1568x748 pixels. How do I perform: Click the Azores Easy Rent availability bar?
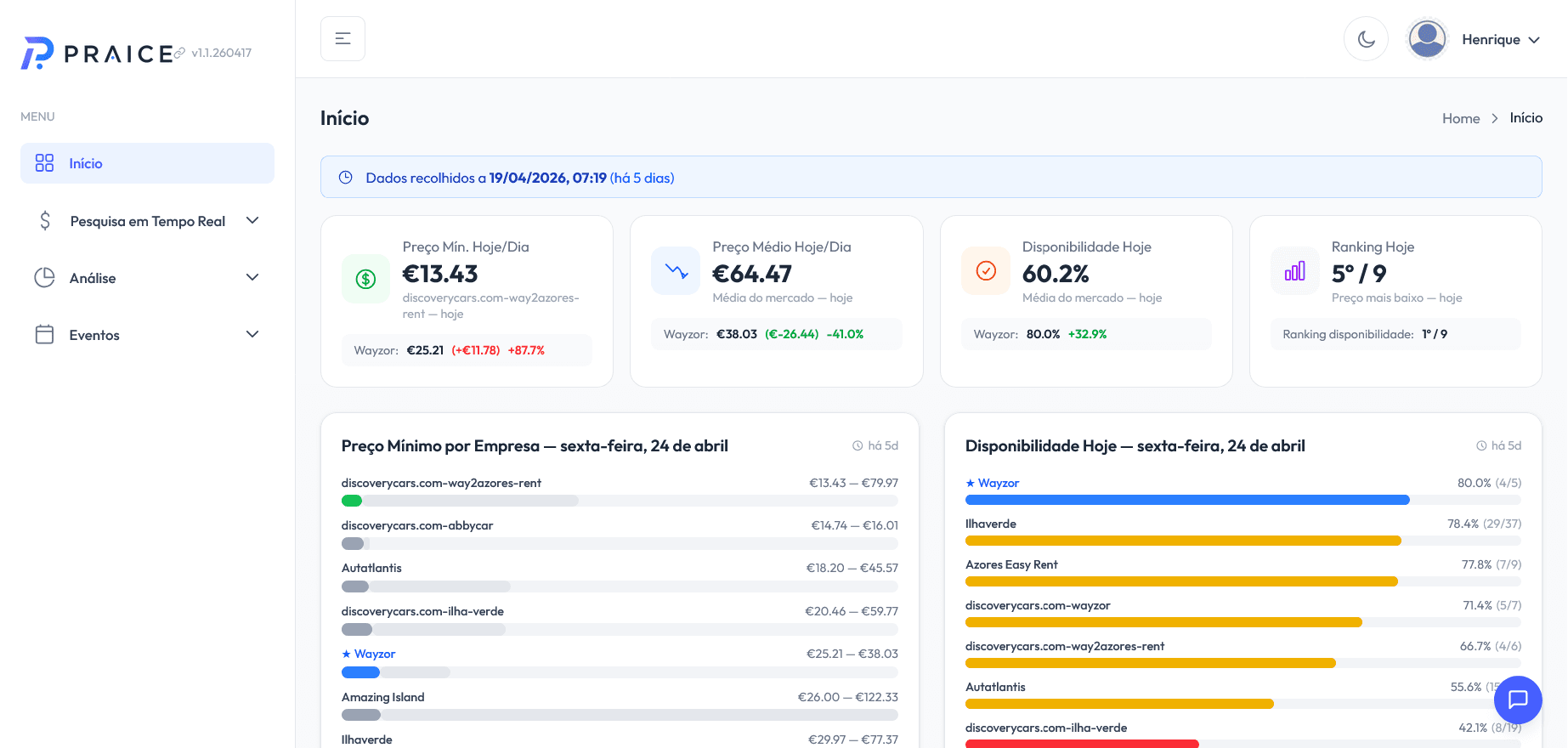[x=1181, y=581]
